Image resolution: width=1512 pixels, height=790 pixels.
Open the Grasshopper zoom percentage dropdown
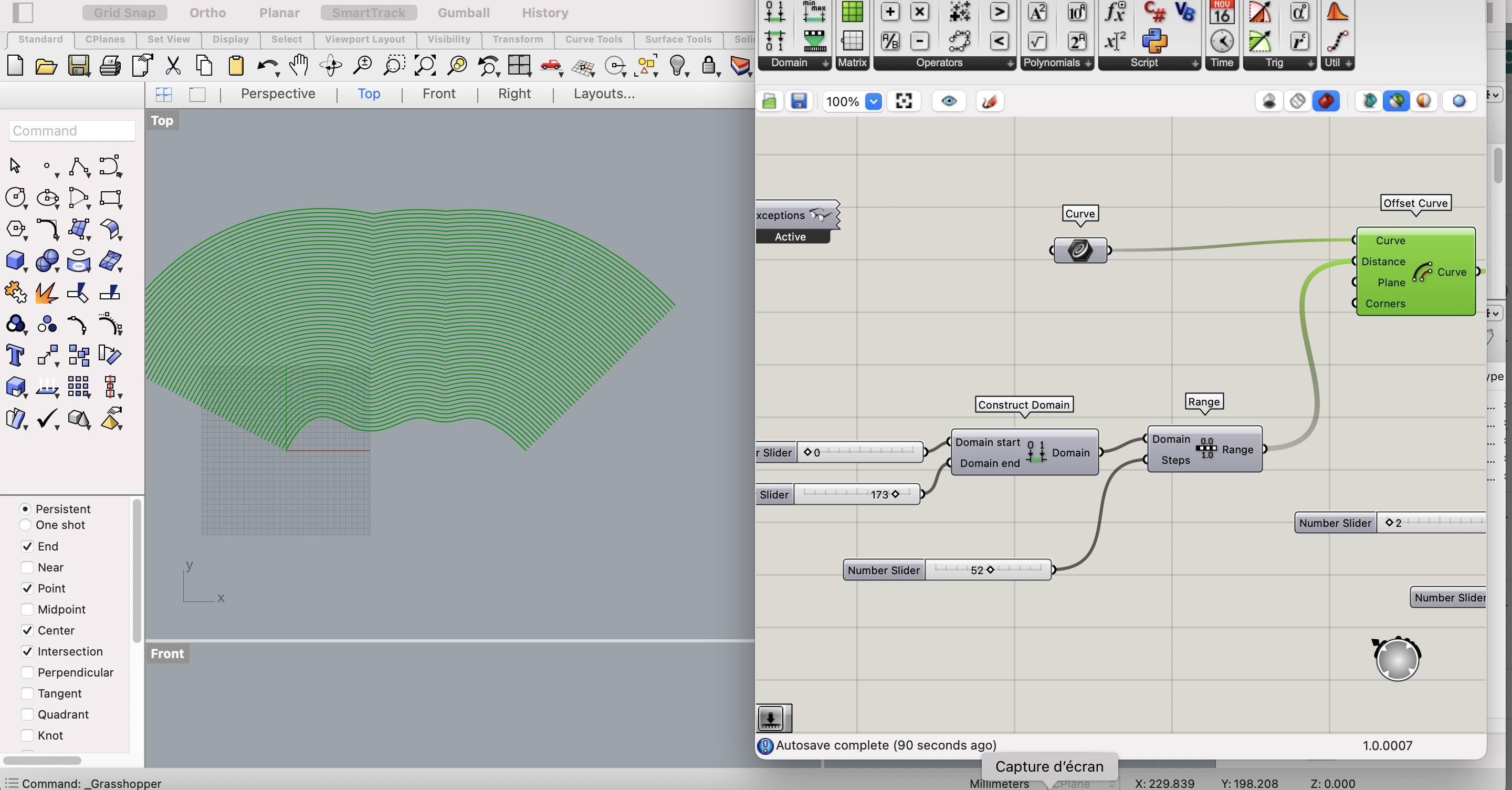pyautogui.click(x=874, y=101)
